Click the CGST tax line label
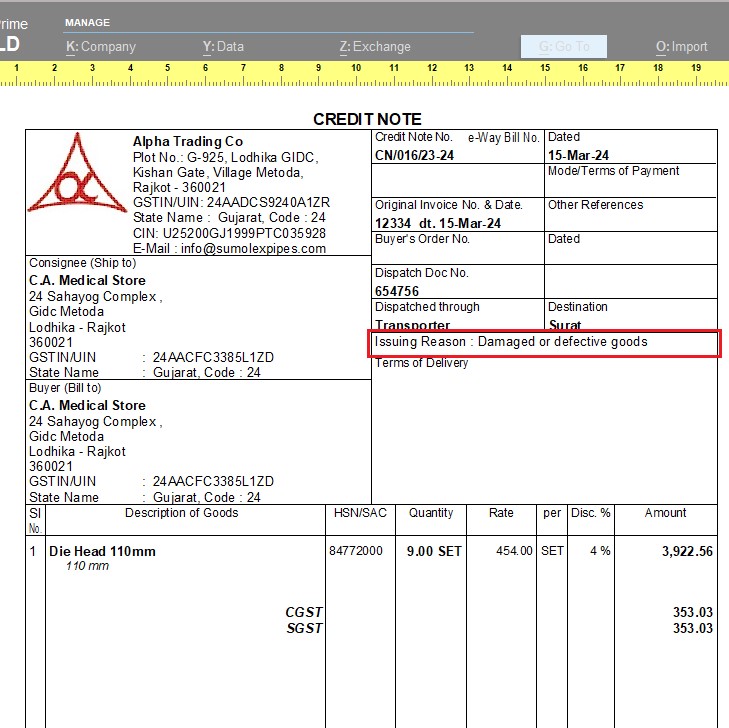 (x=304, y=612)
